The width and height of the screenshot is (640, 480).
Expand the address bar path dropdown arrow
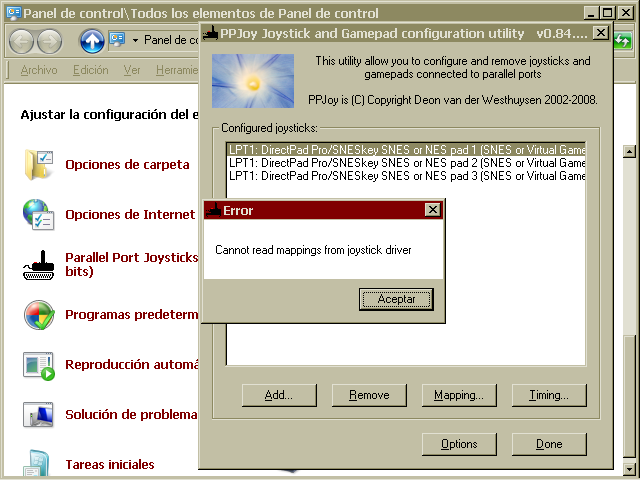tap(135, 40)
